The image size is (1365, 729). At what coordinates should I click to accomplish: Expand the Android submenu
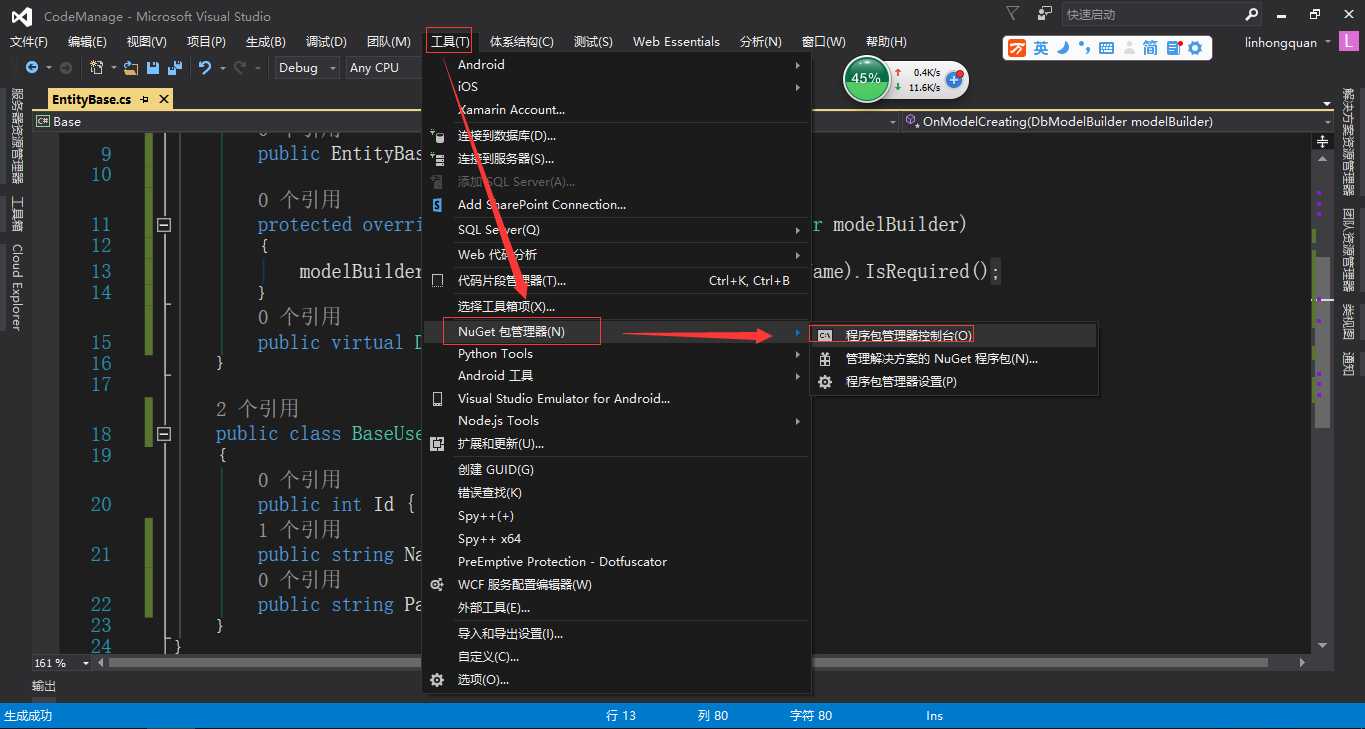pos(617,65)
